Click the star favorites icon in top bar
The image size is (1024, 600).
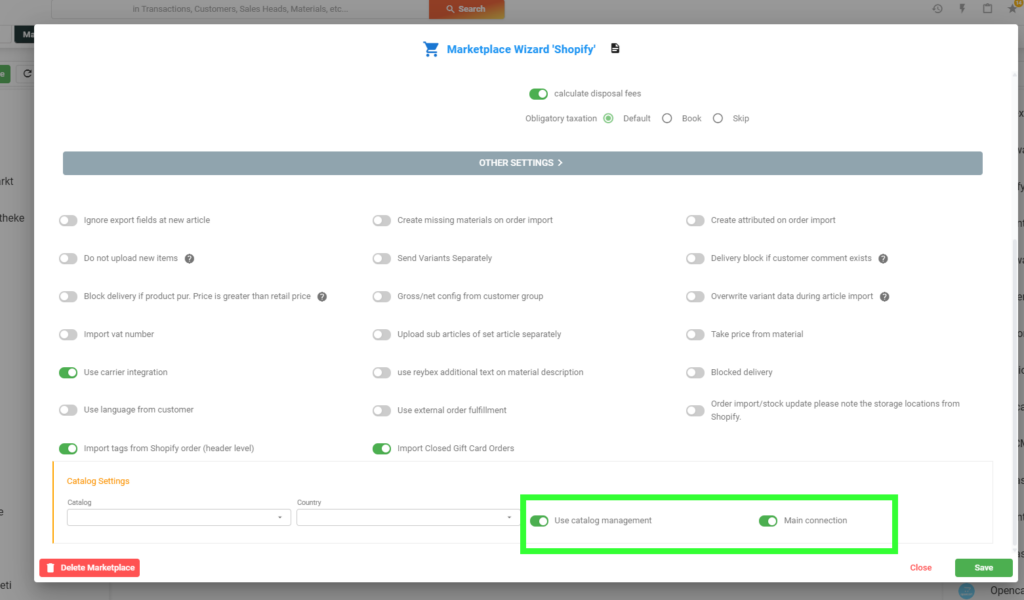coord(1012,8)
